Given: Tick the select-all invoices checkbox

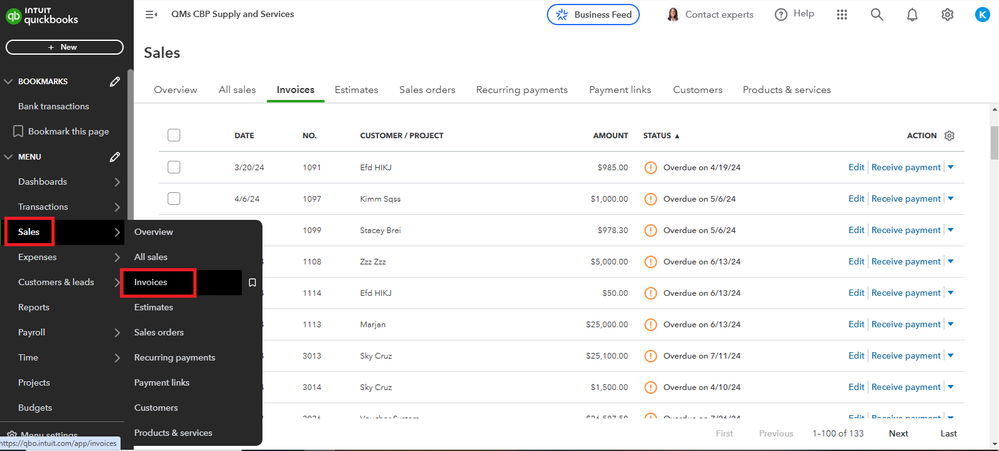Looking at the screenshot, I should click(174, 136).
